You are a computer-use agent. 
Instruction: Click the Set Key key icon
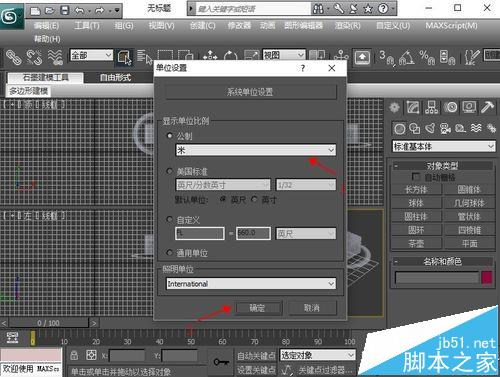[221, 362]
